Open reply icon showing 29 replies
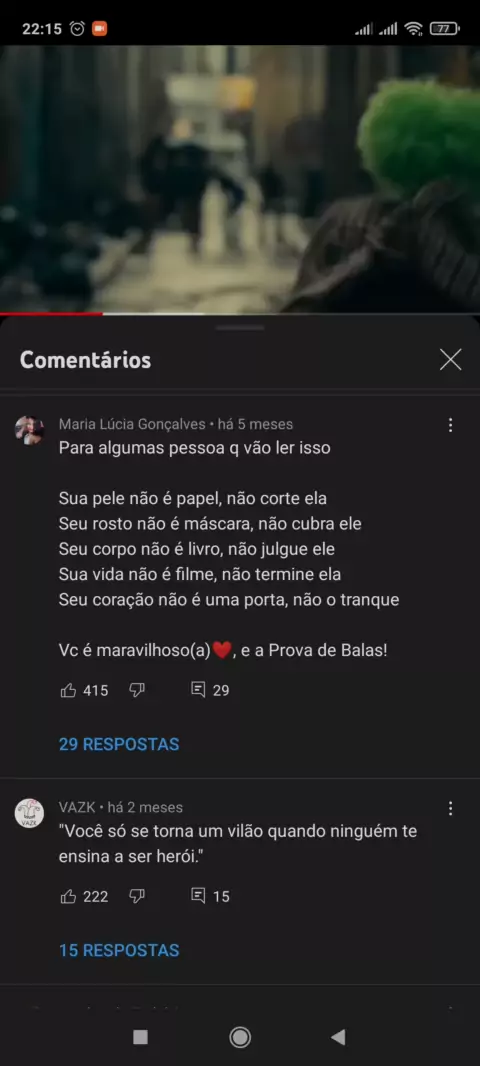The height and width of the screenshot is (1066, 480). click(x=198, y=691)
